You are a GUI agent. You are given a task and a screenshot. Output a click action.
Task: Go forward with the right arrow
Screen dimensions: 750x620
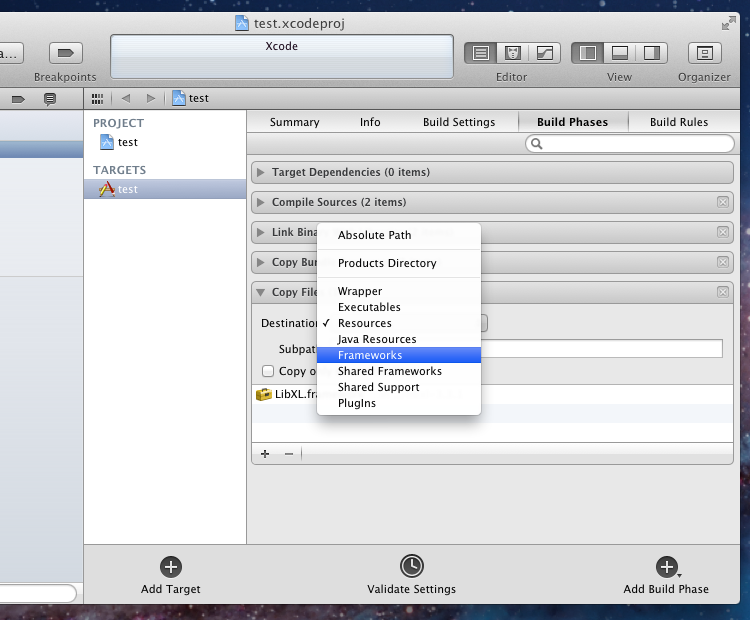(x=151, y=98)
